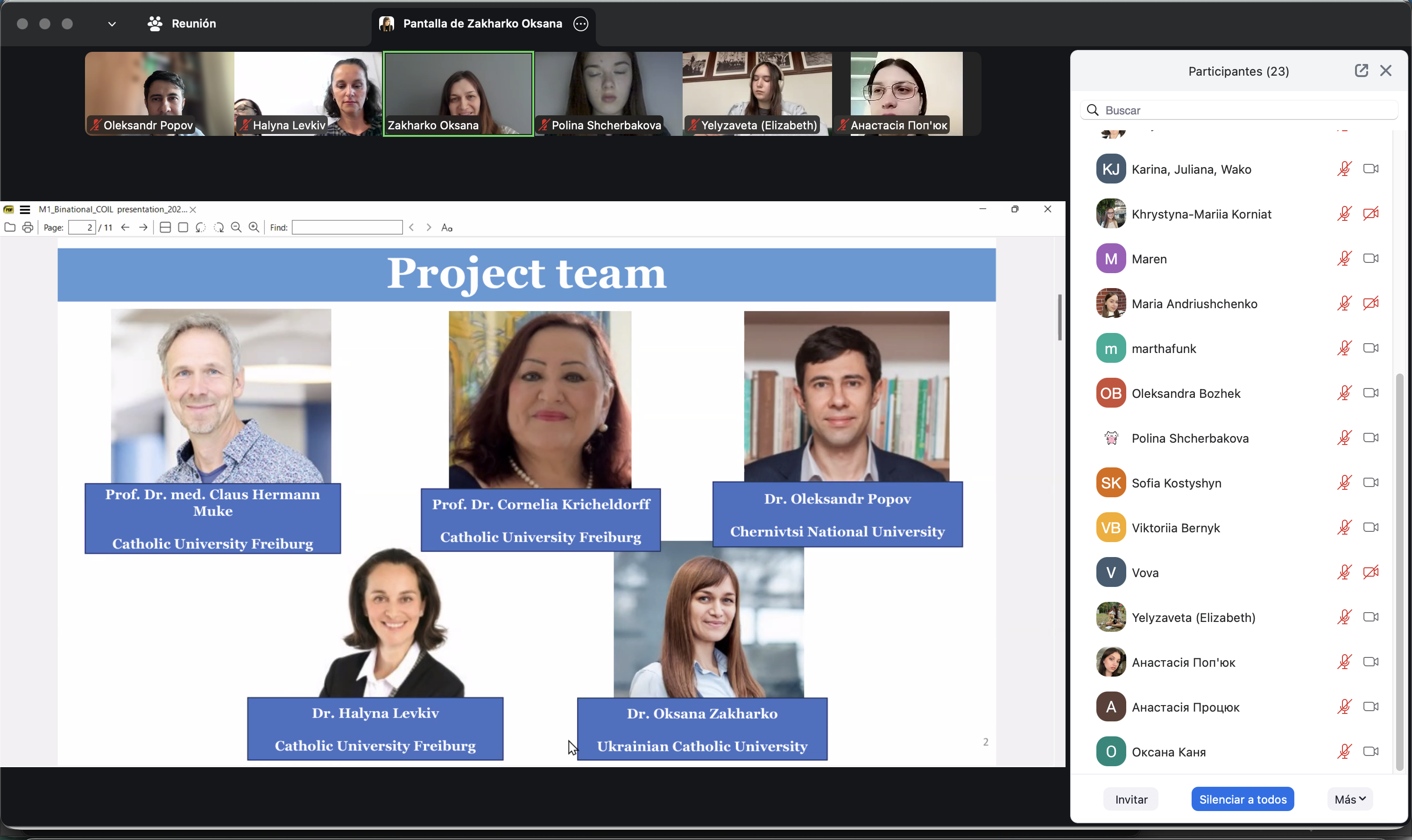Rotate the PDF page left
Image resolution: width=1412 pixels, height=840 pixels.
pos(200,227)
